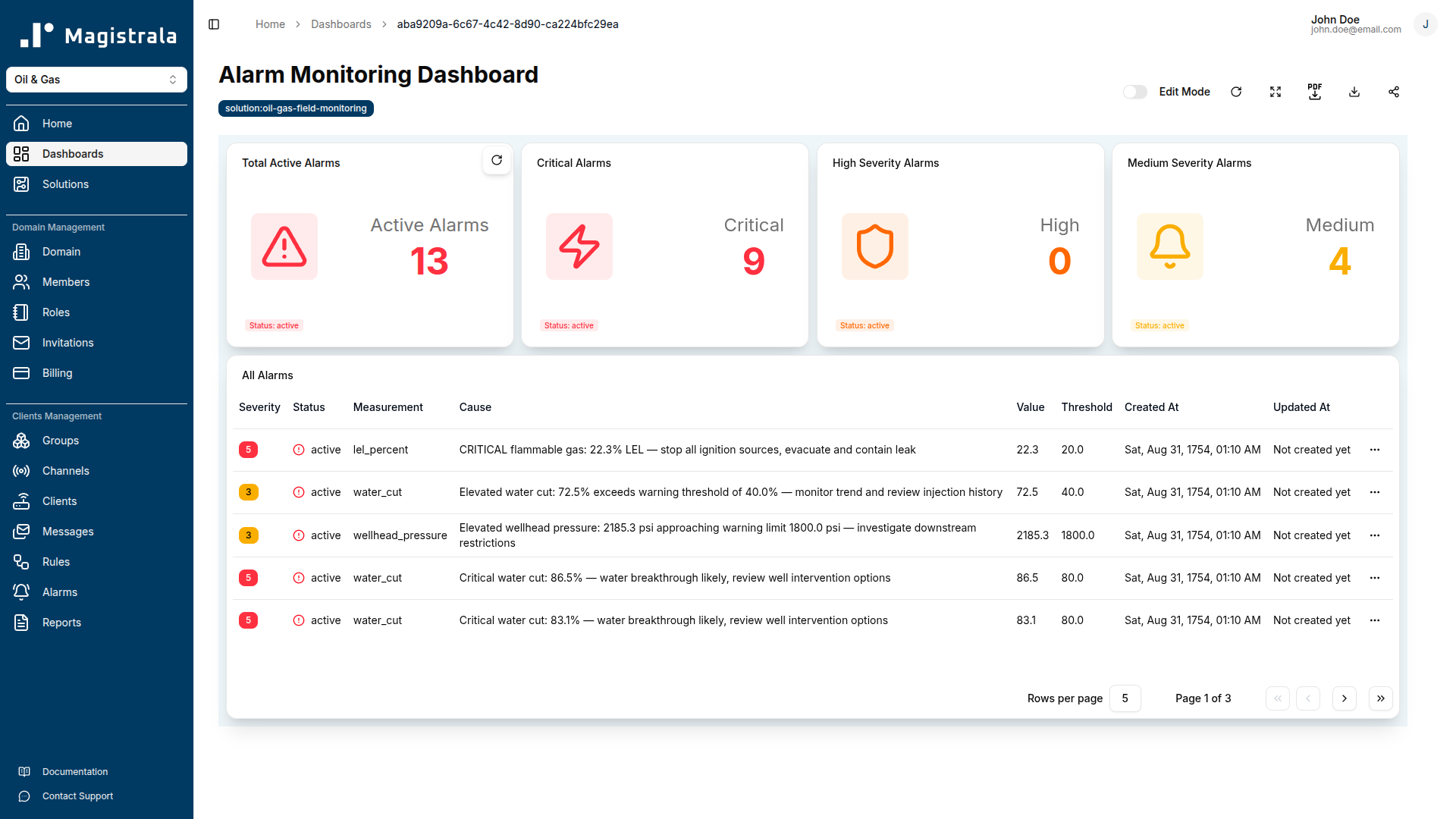Image resolution: width=1456 pixels, height=819 pixels.
Task: Go to the next page of alarms
Action: pyautogui.click(x=1344, y=698)
